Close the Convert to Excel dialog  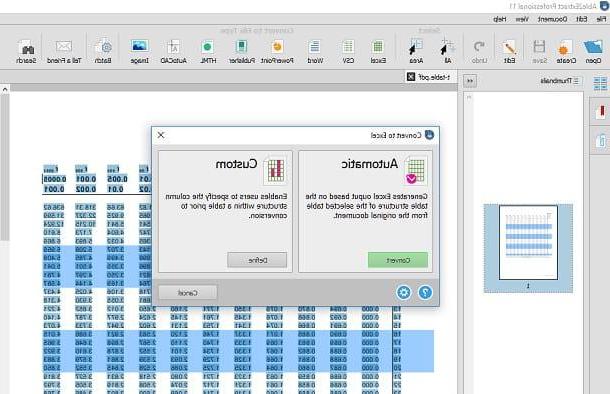161,135
